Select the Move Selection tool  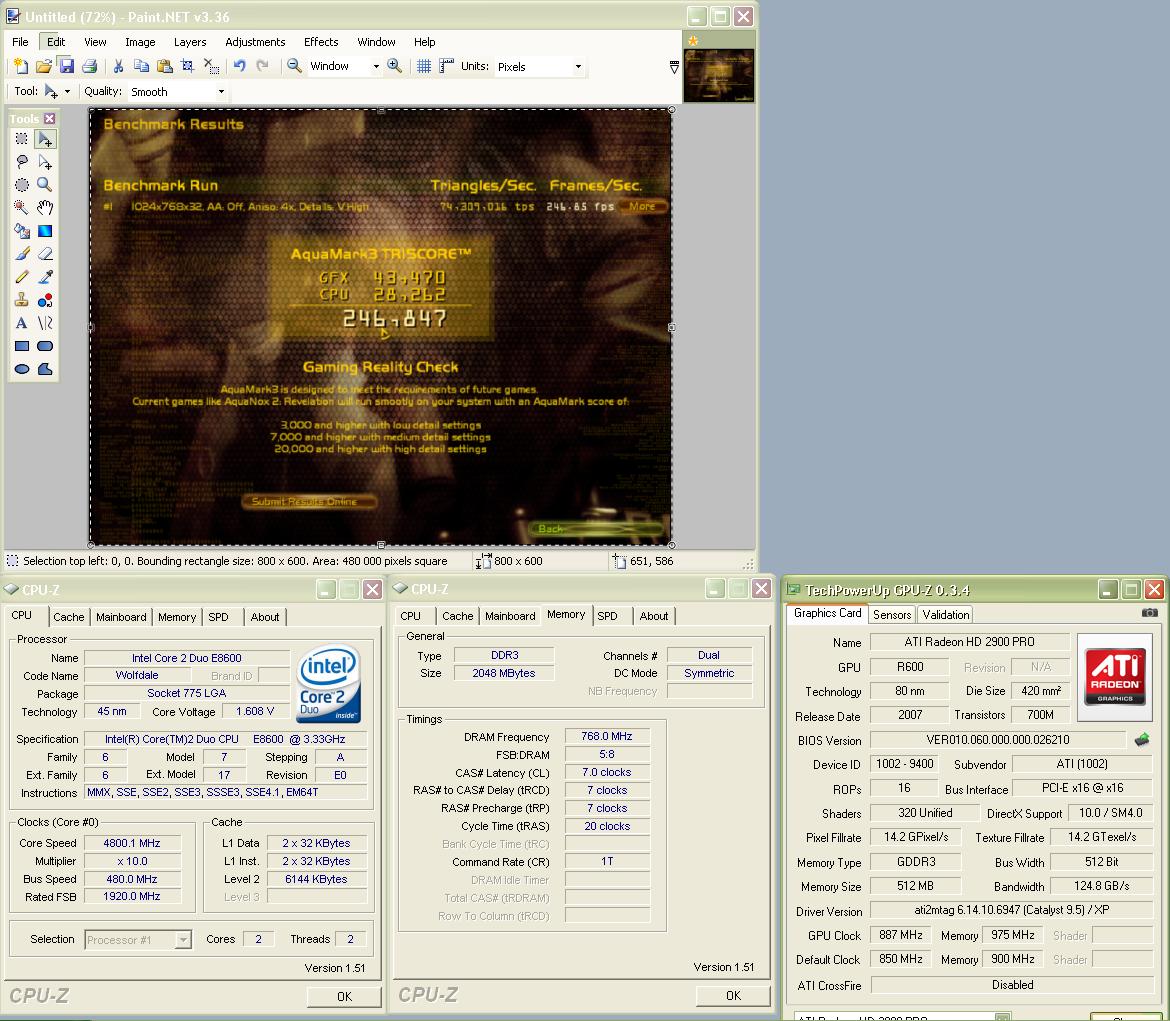[x=45, y=162]
